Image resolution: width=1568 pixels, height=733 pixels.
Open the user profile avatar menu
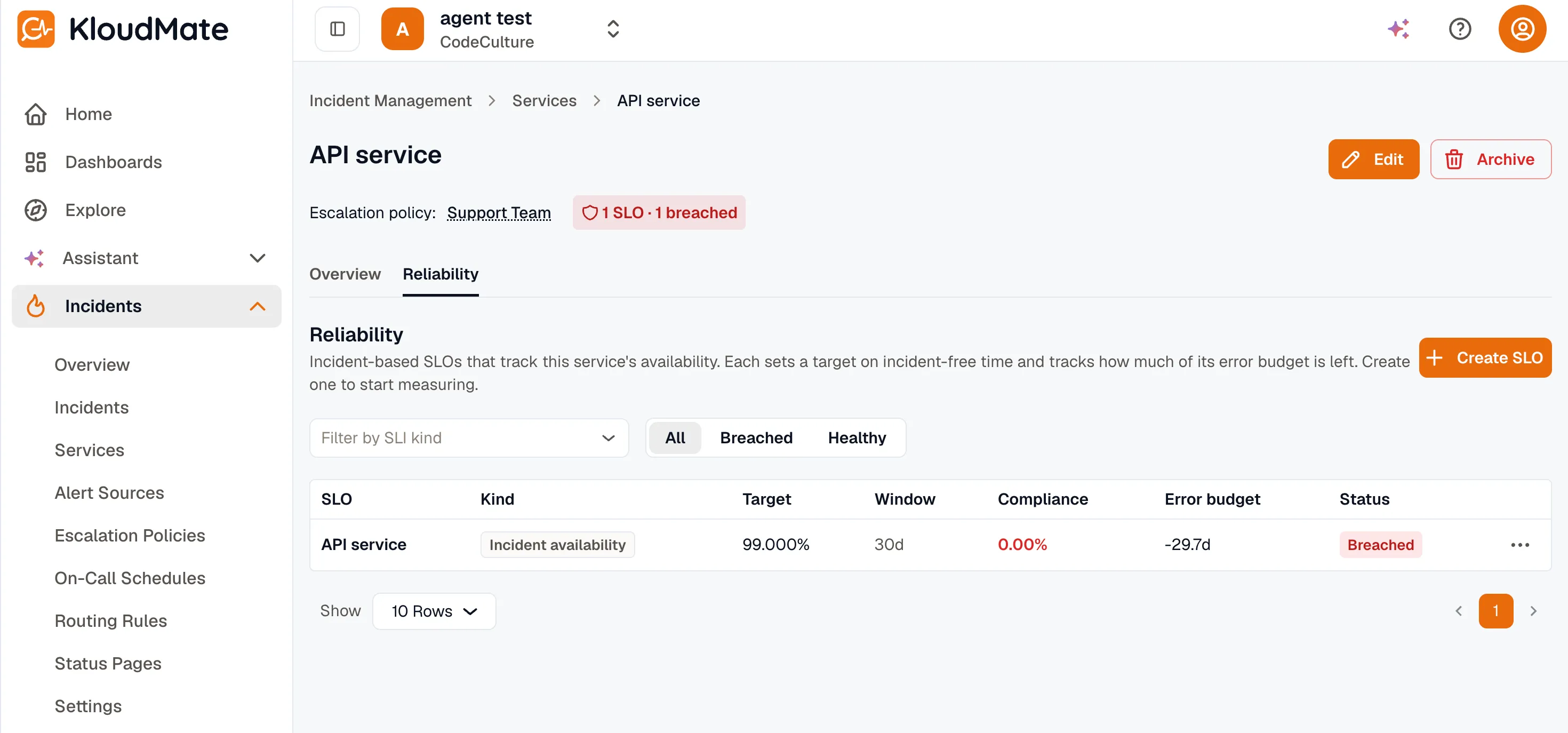[1522, 29]
